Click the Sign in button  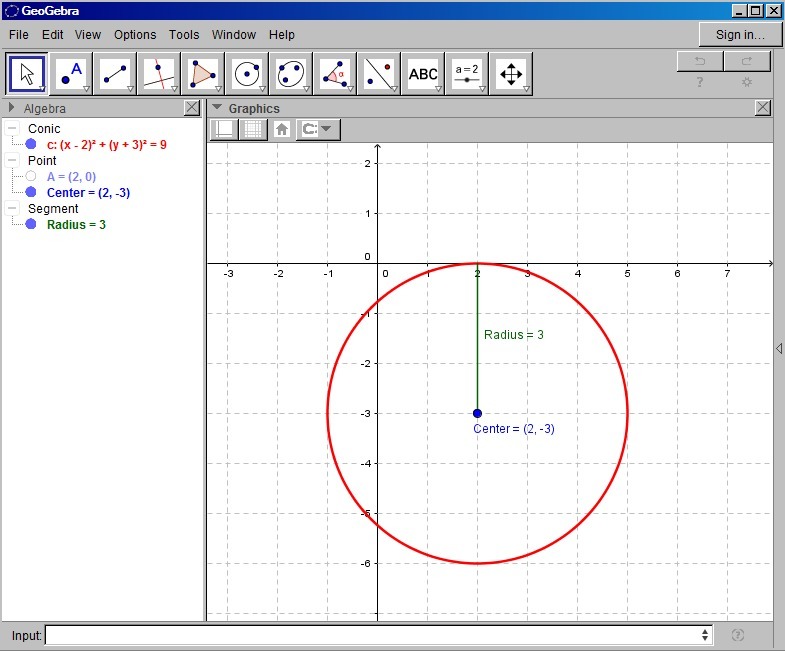click(740, 35)
